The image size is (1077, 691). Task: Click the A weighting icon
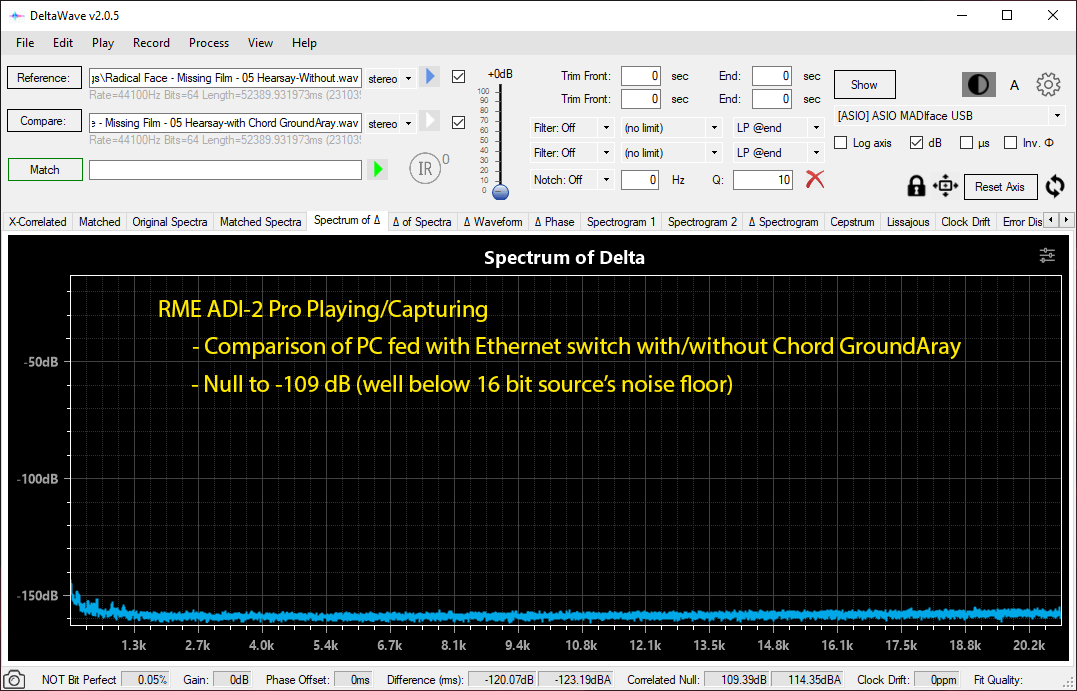pyautogui.click(x=1014, y=85)
